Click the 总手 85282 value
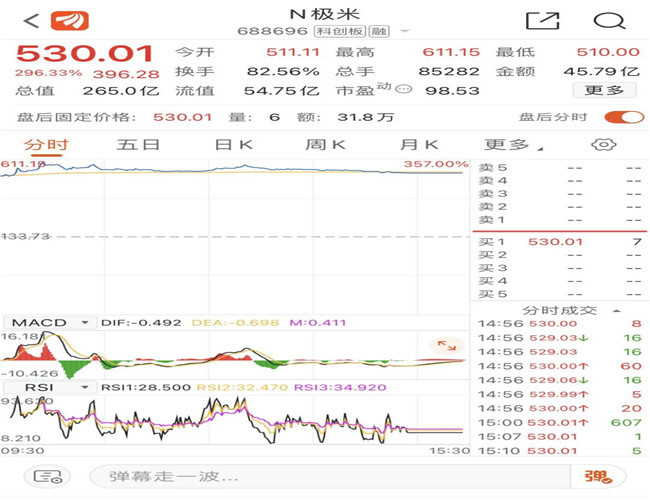This screenshot has width=650, height=500. (449, 71)
